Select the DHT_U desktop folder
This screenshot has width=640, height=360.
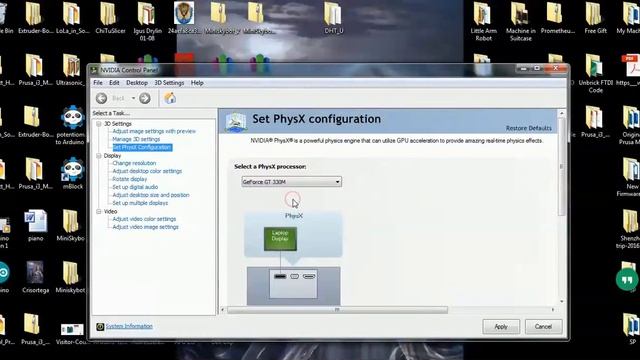tap(333, 18)
